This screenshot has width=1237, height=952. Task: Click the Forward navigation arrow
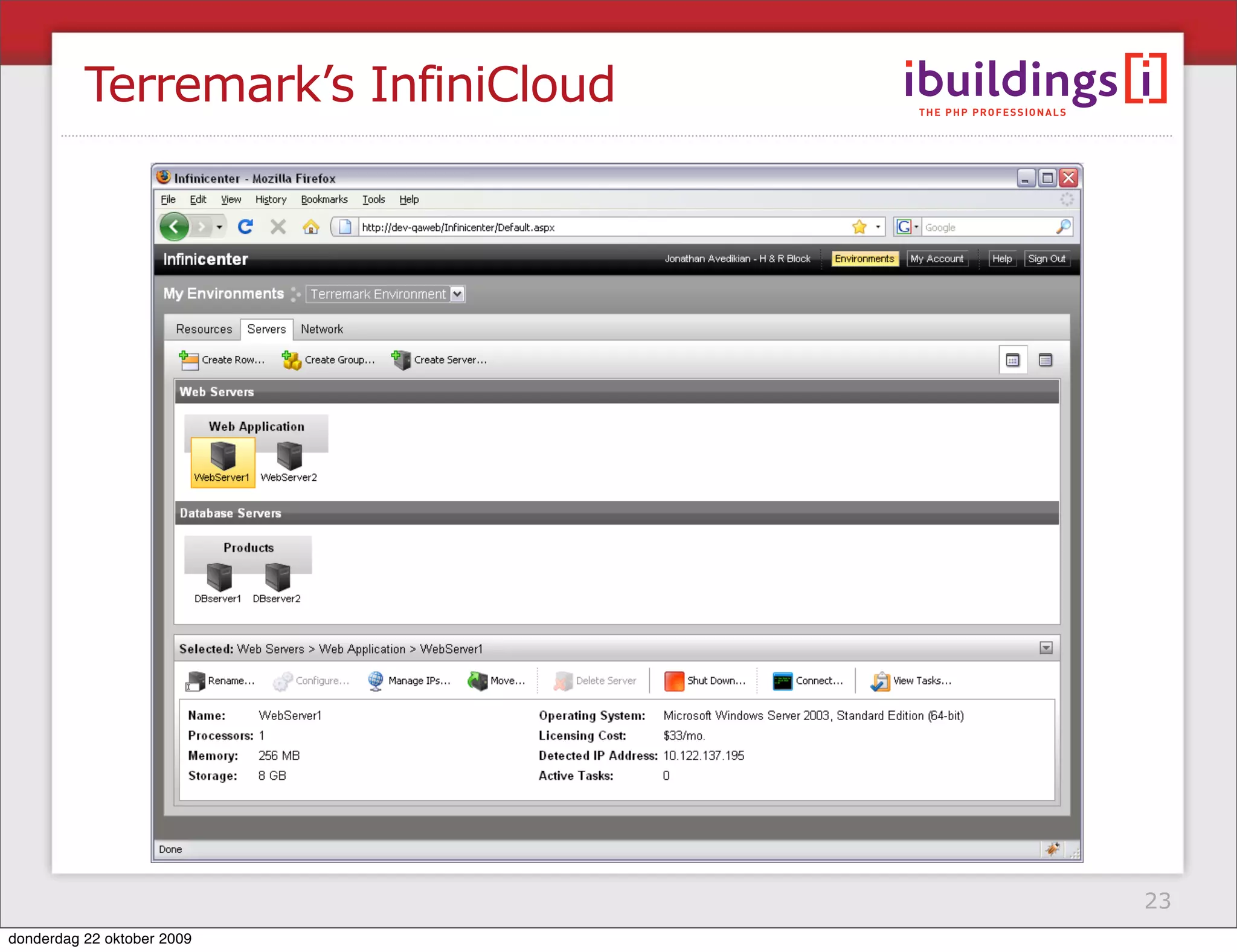click(x=202, y=227)
